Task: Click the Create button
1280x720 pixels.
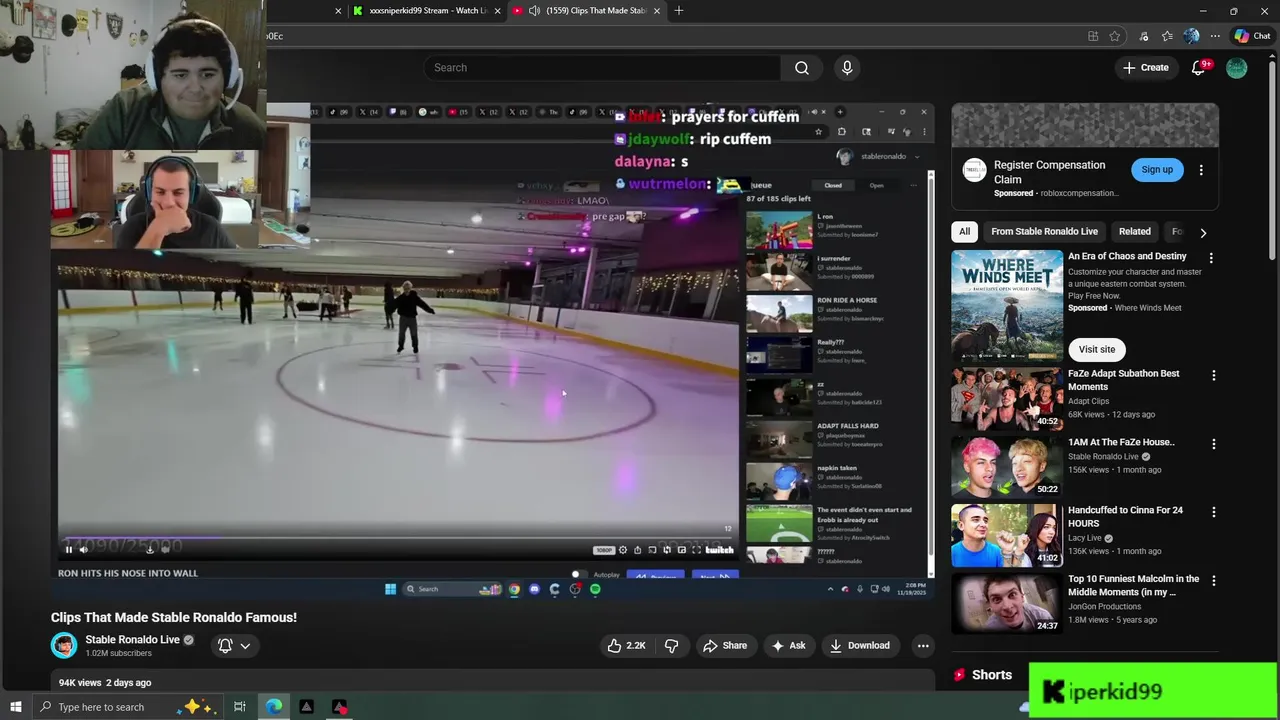Action: click(1145, 67)
